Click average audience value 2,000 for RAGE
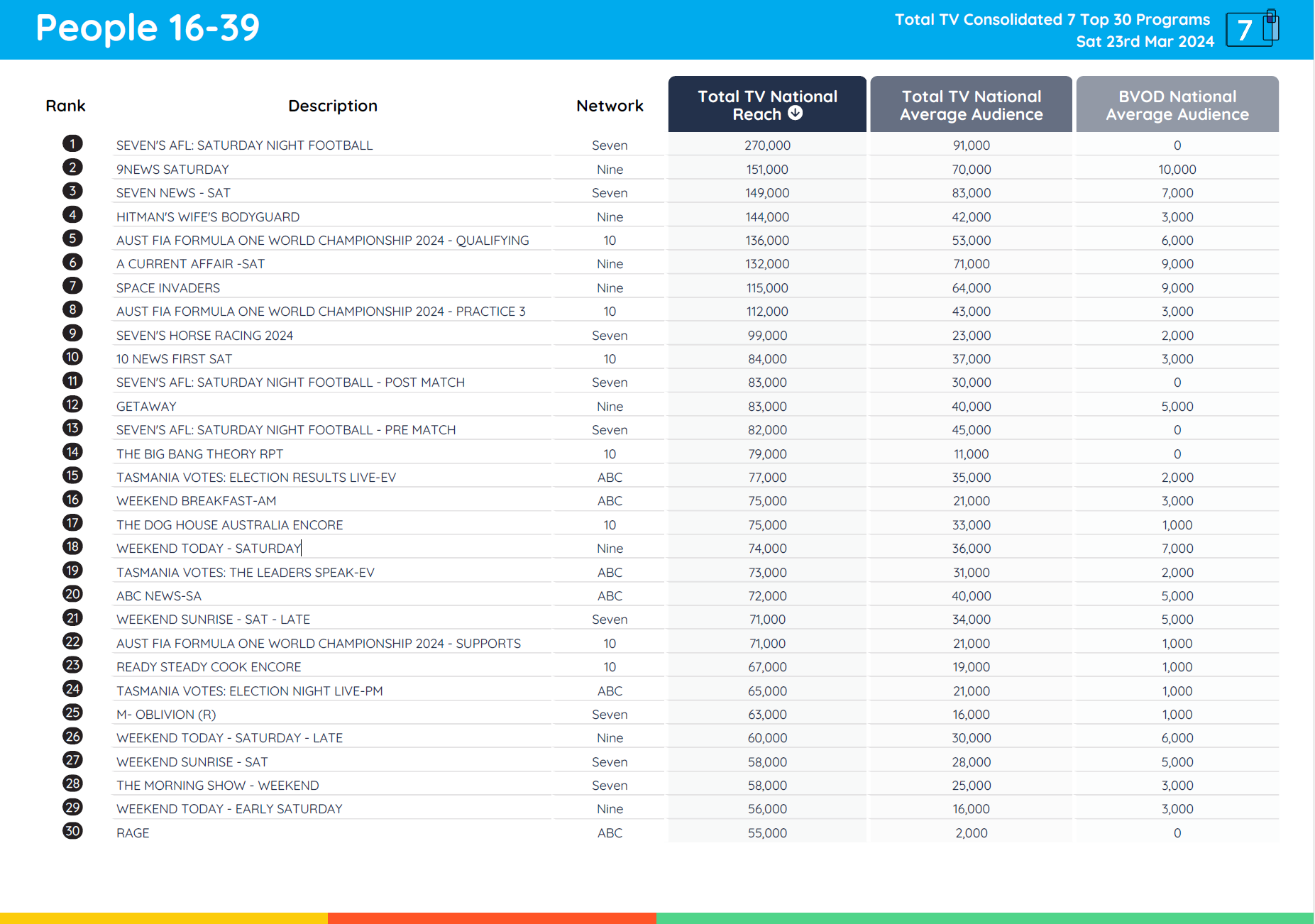This screenshot has height=924, width=1315. coord(972,833)
